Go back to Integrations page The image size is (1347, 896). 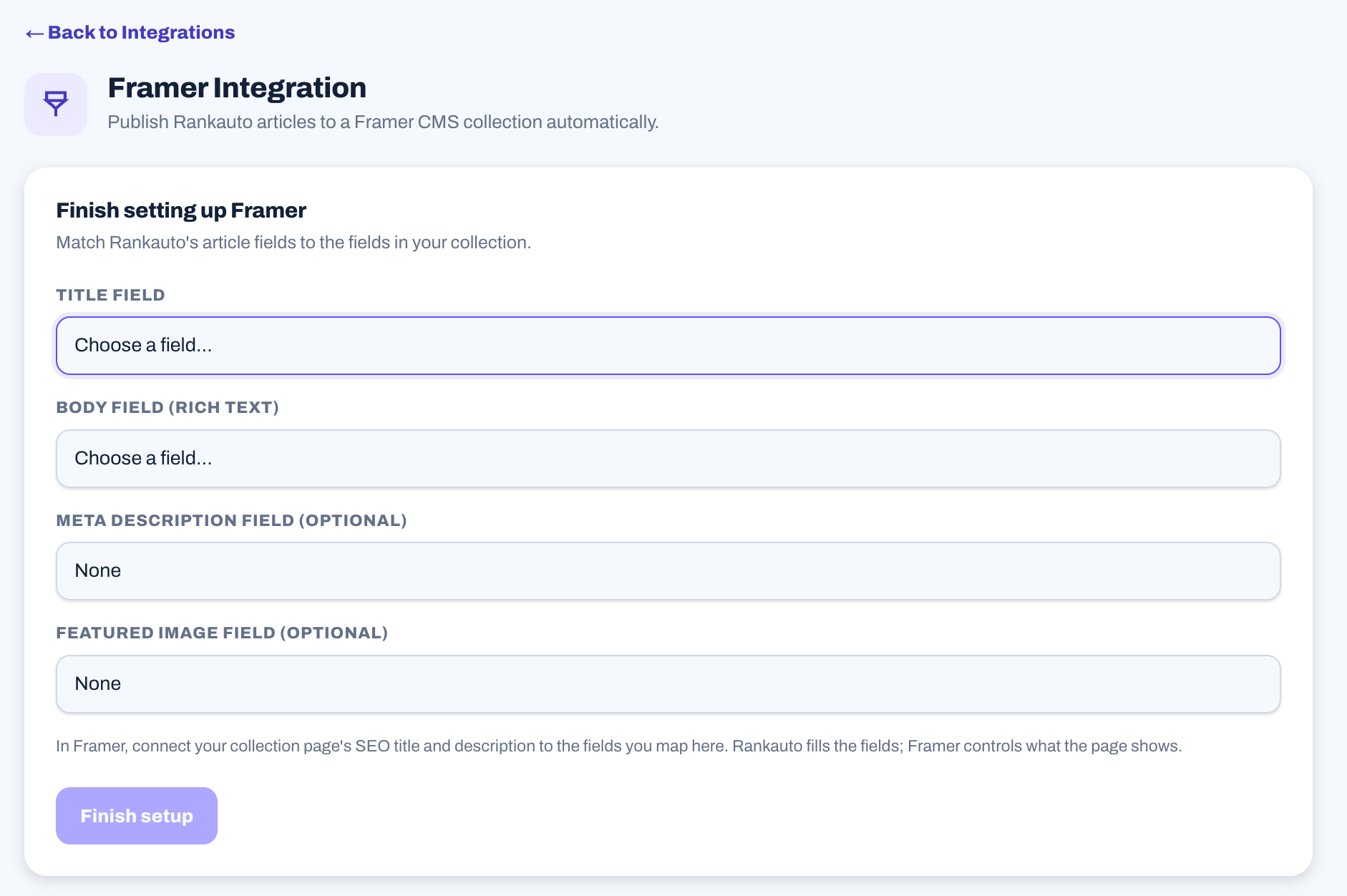click(130, 33)
